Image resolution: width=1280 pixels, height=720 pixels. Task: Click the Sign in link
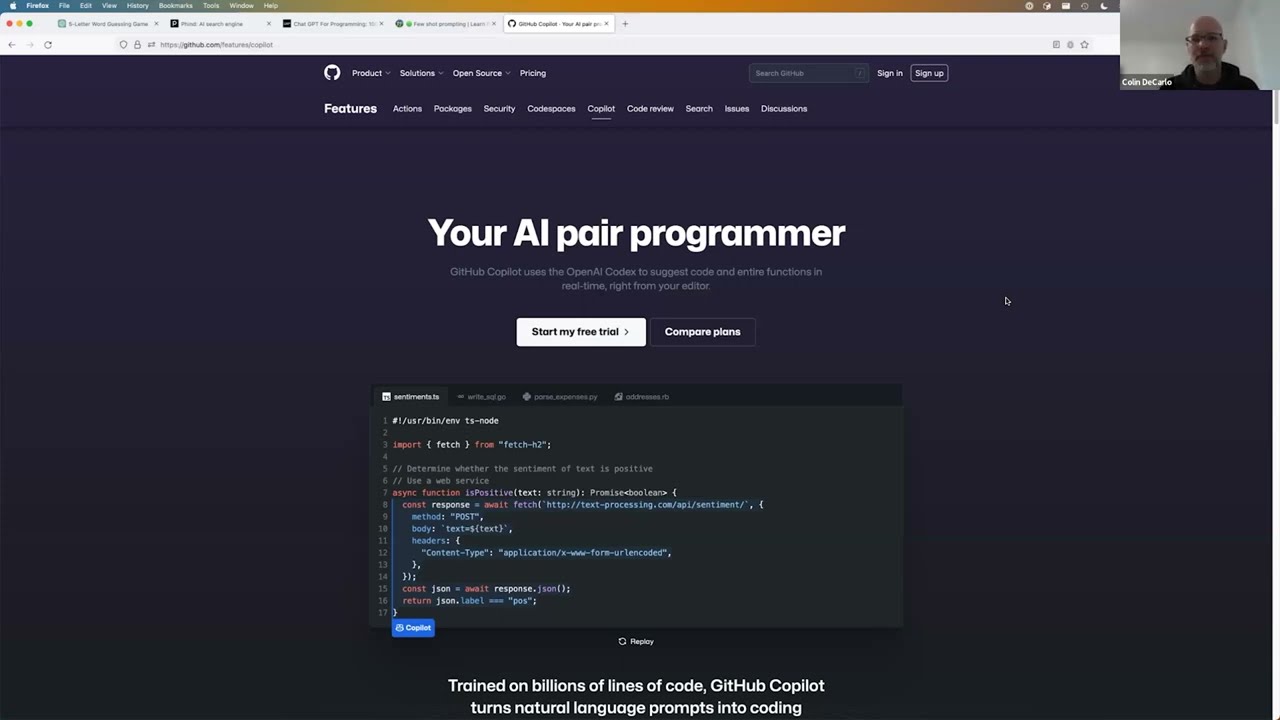click(x=890, y=73)
